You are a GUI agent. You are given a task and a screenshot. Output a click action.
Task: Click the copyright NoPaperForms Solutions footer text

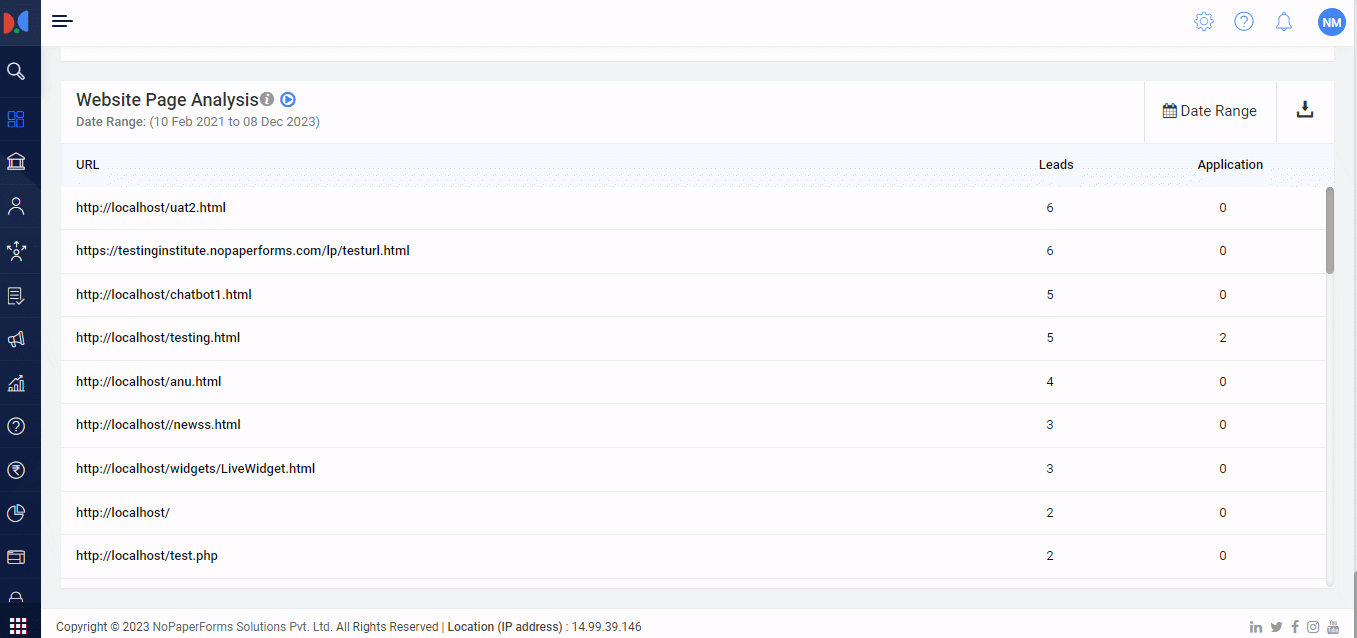click(247, 627)
